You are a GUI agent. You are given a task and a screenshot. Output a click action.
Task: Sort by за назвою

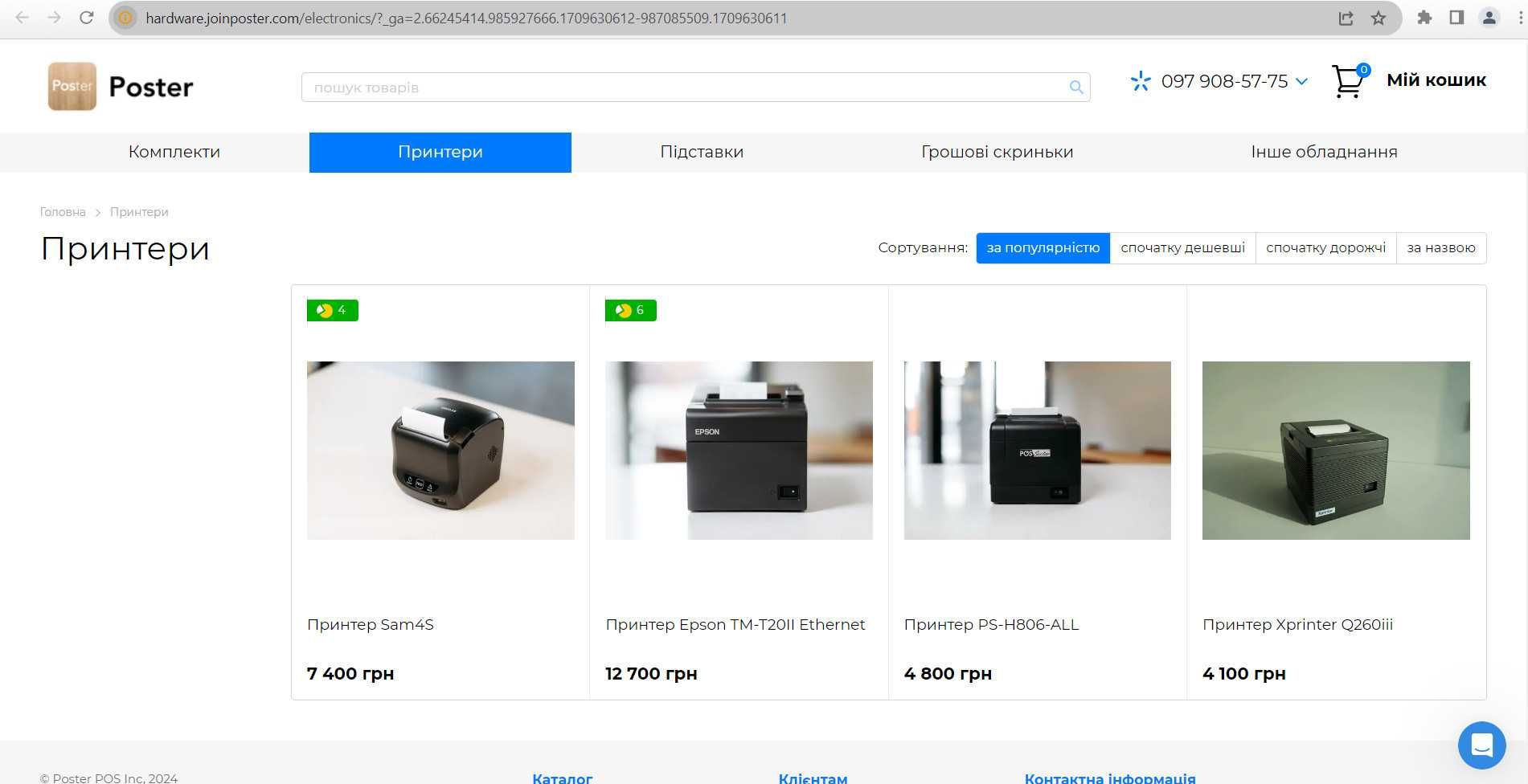point(1441,247)
